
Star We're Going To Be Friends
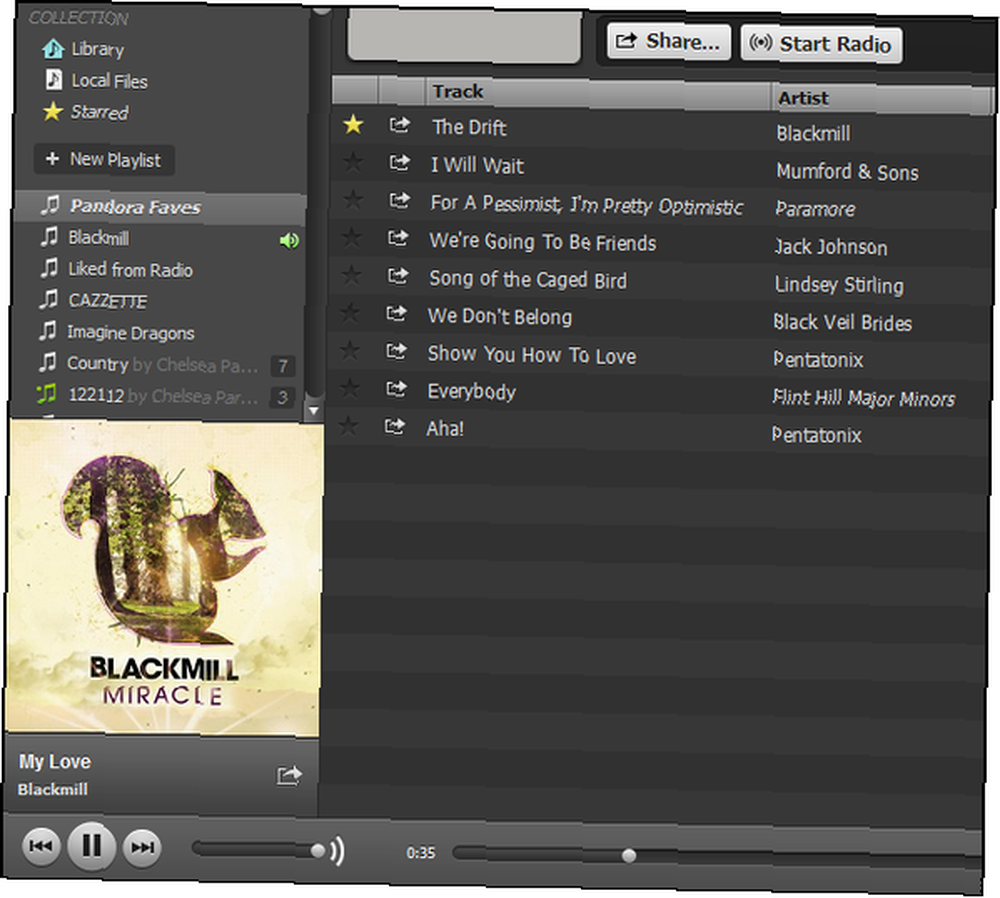click(351, 237)
